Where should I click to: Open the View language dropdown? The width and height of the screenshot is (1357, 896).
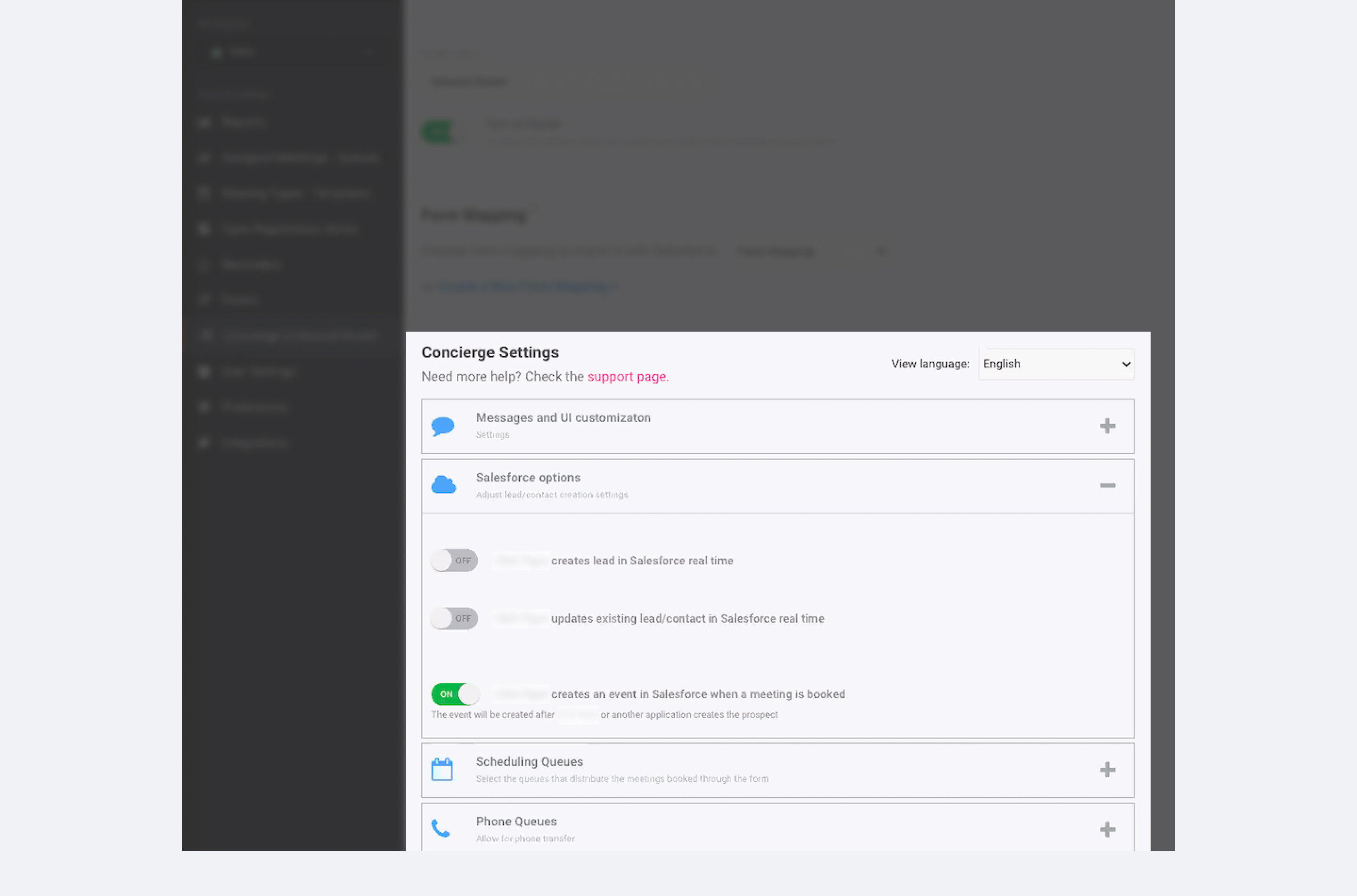pyautogui.click(x=1056, y=364)
